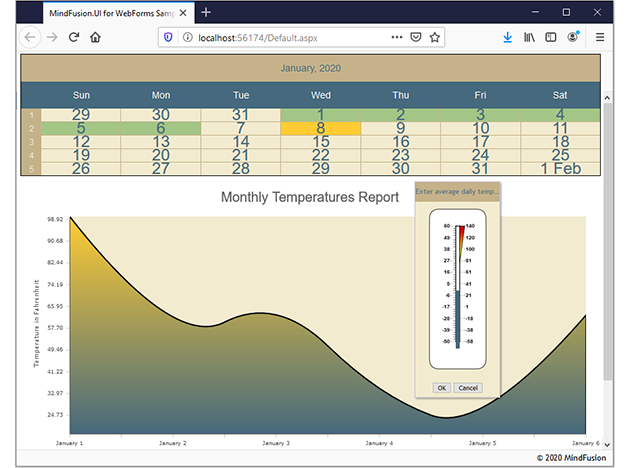
Task: Open a new browser tab
Action: tap(206, 12)
